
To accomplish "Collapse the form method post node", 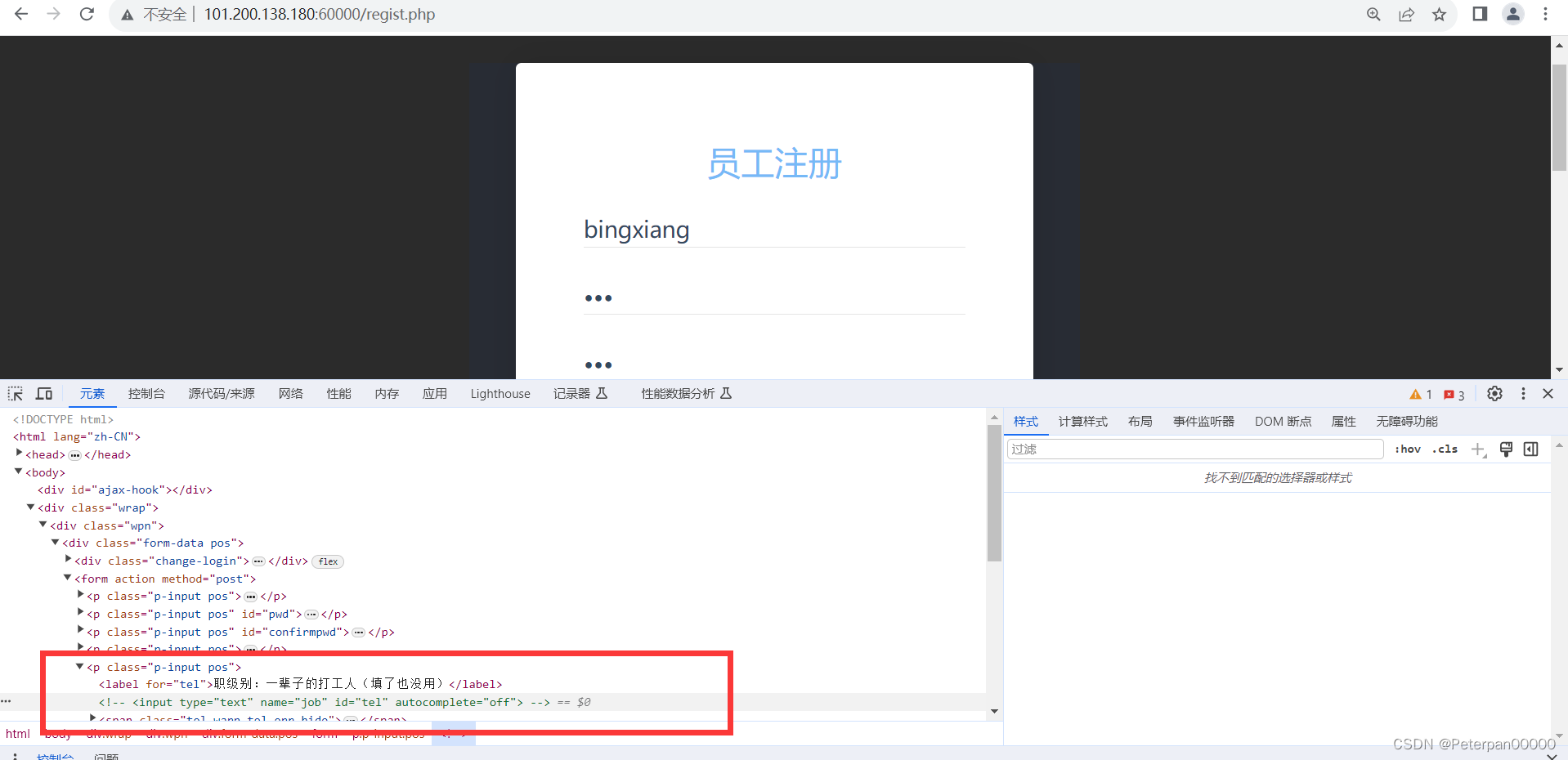I will (68, 577).
